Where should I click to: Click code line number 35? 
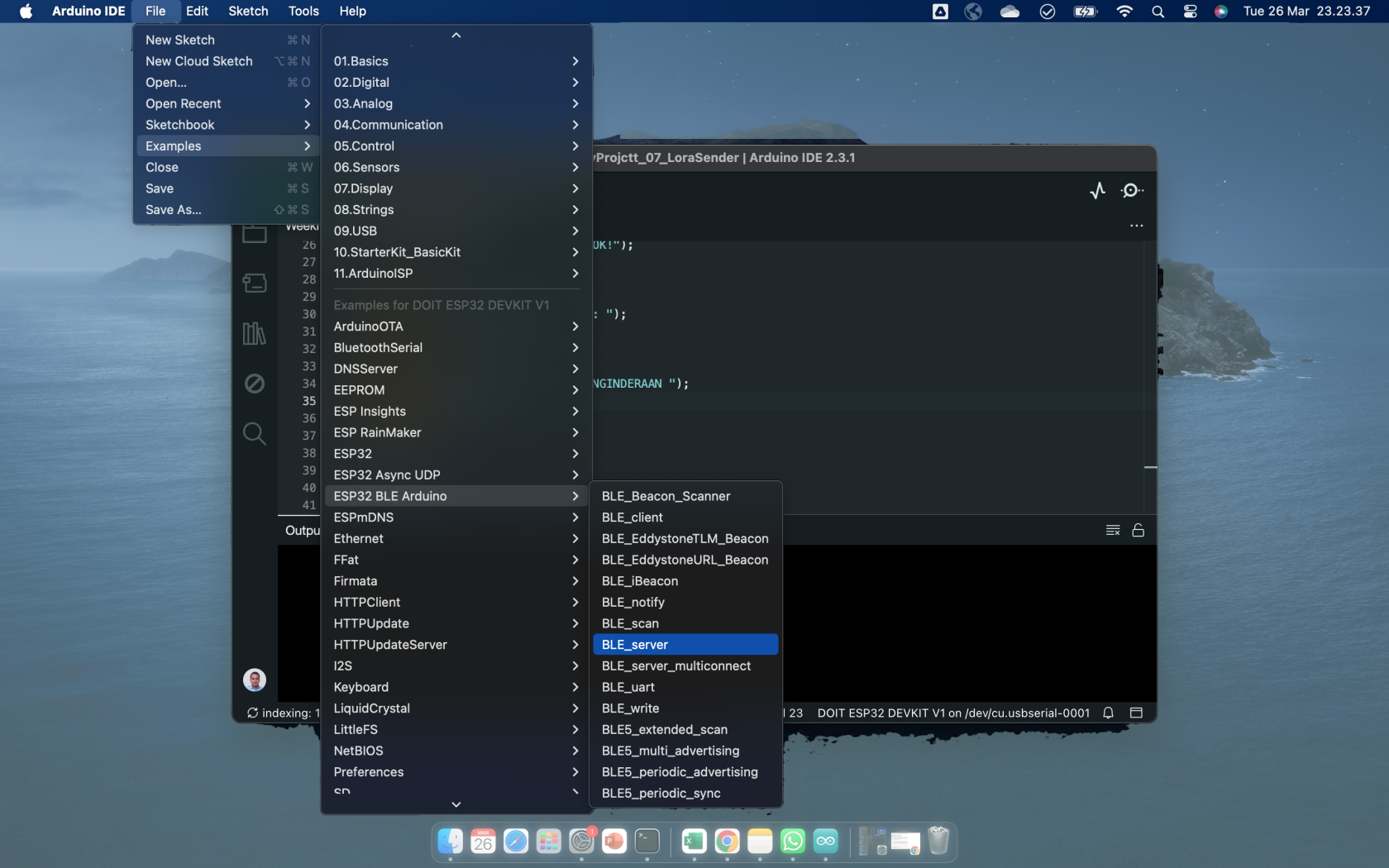coord(309,401)
